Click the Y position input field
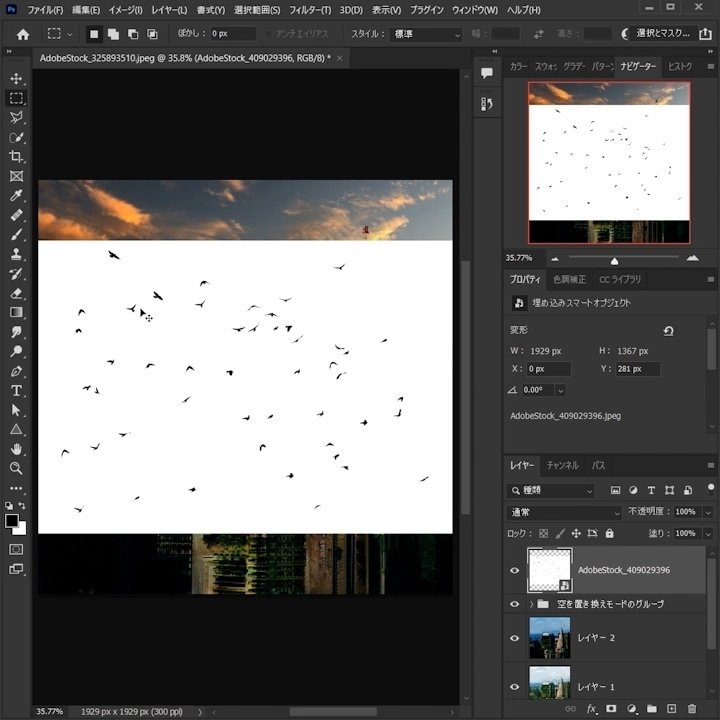Viewport: 720px width, 720px height. [637, 369]
